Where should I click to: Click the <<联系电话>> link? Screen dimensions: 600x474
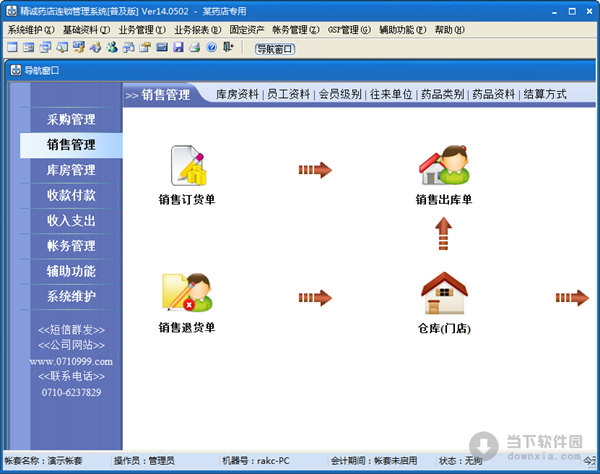(x=71, y=377)
